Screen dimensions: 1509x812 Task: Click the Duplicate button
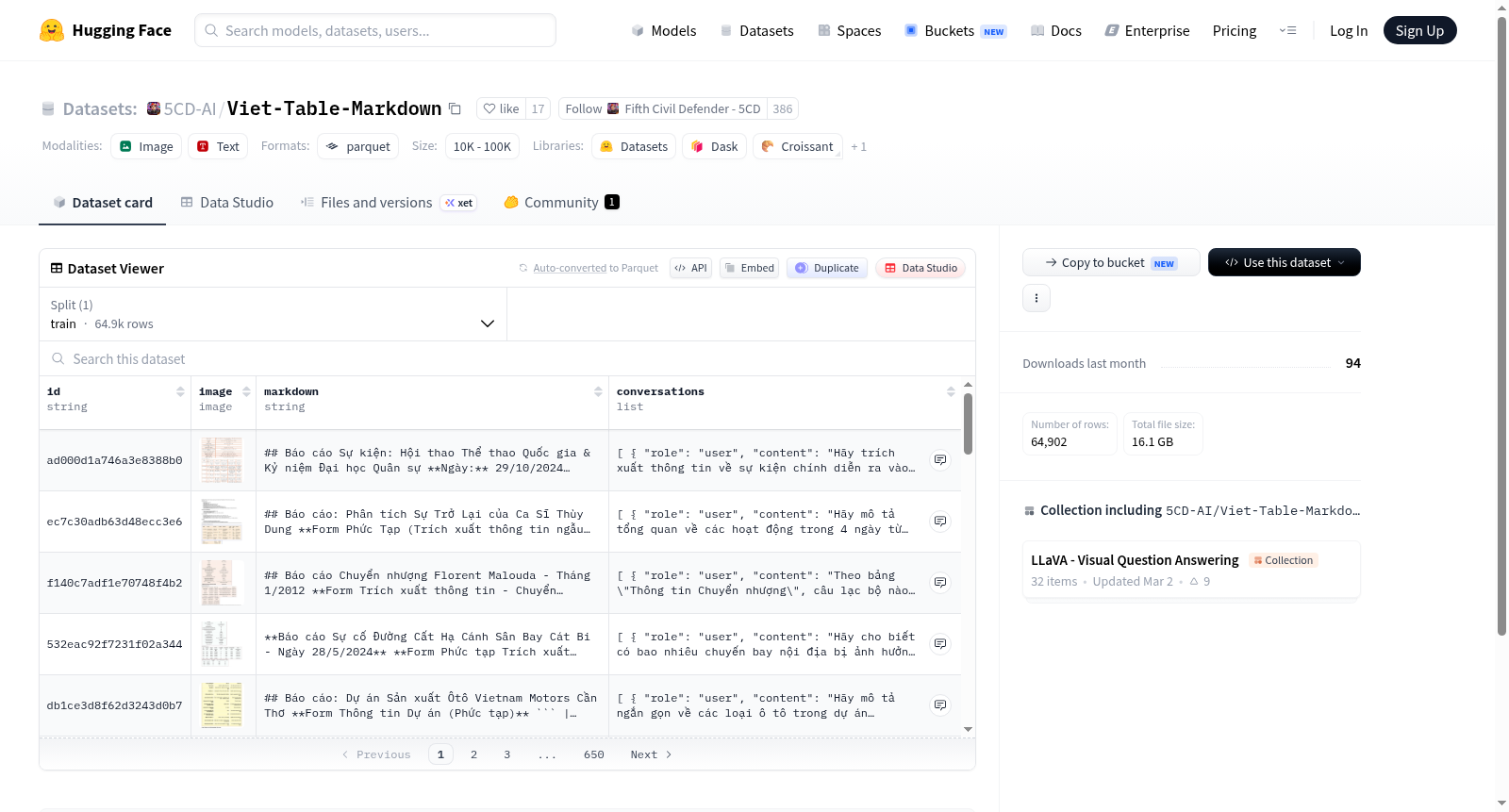(x=827, y=268)
